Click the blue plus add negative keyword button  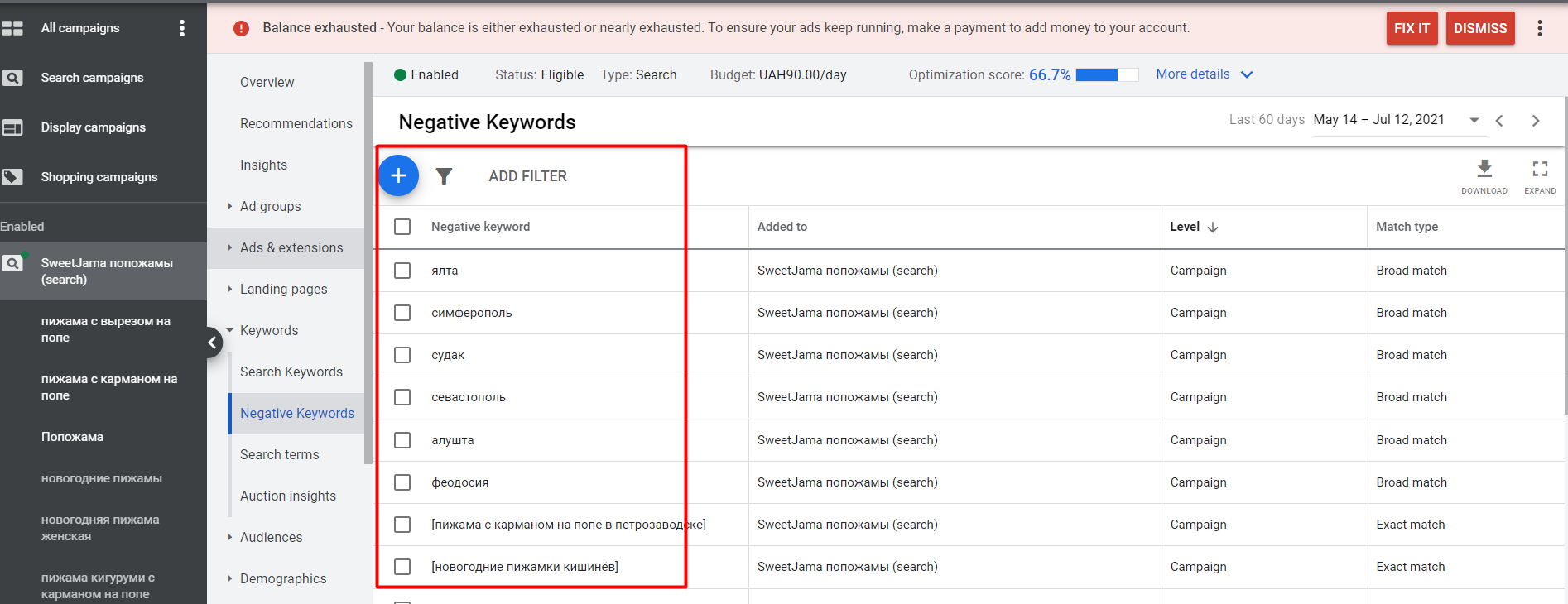tap(398, 175)
